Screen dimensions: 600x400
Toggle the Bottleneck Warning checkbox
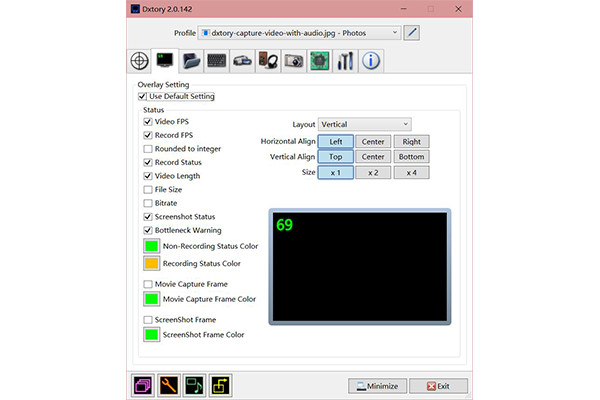148,230
